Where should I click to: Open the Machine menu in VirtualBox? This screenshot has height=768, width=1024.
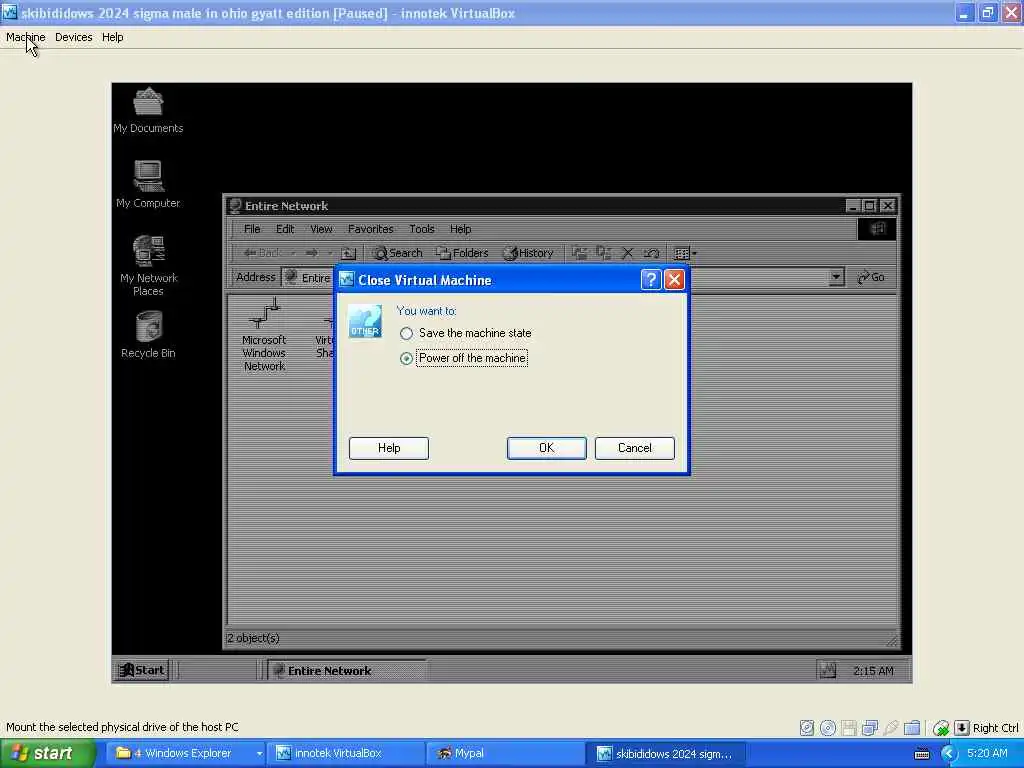(25, 37)
